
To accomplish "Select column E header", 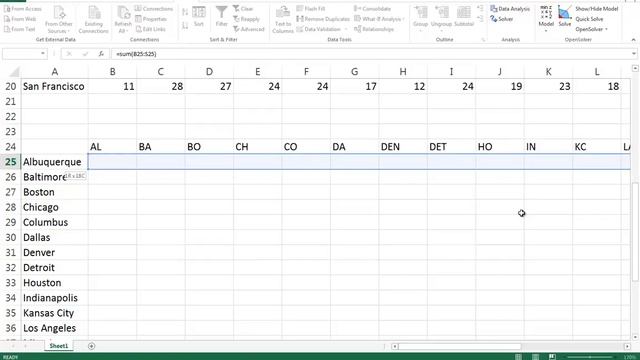I will 258,72.
